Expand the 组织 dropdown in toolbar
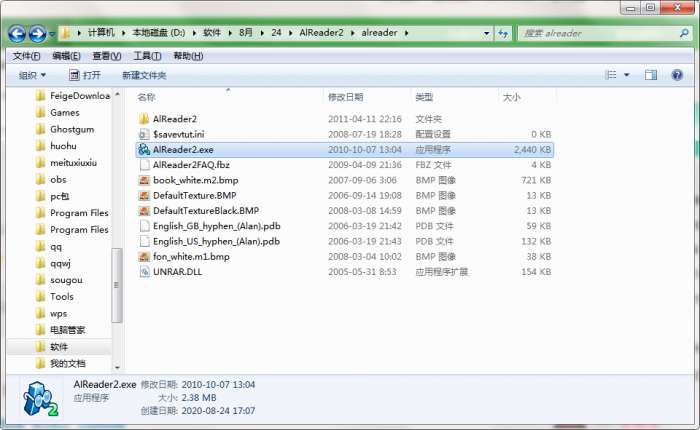Image resolution: width=700 pixels, height=430 pixels. point(32,75)
